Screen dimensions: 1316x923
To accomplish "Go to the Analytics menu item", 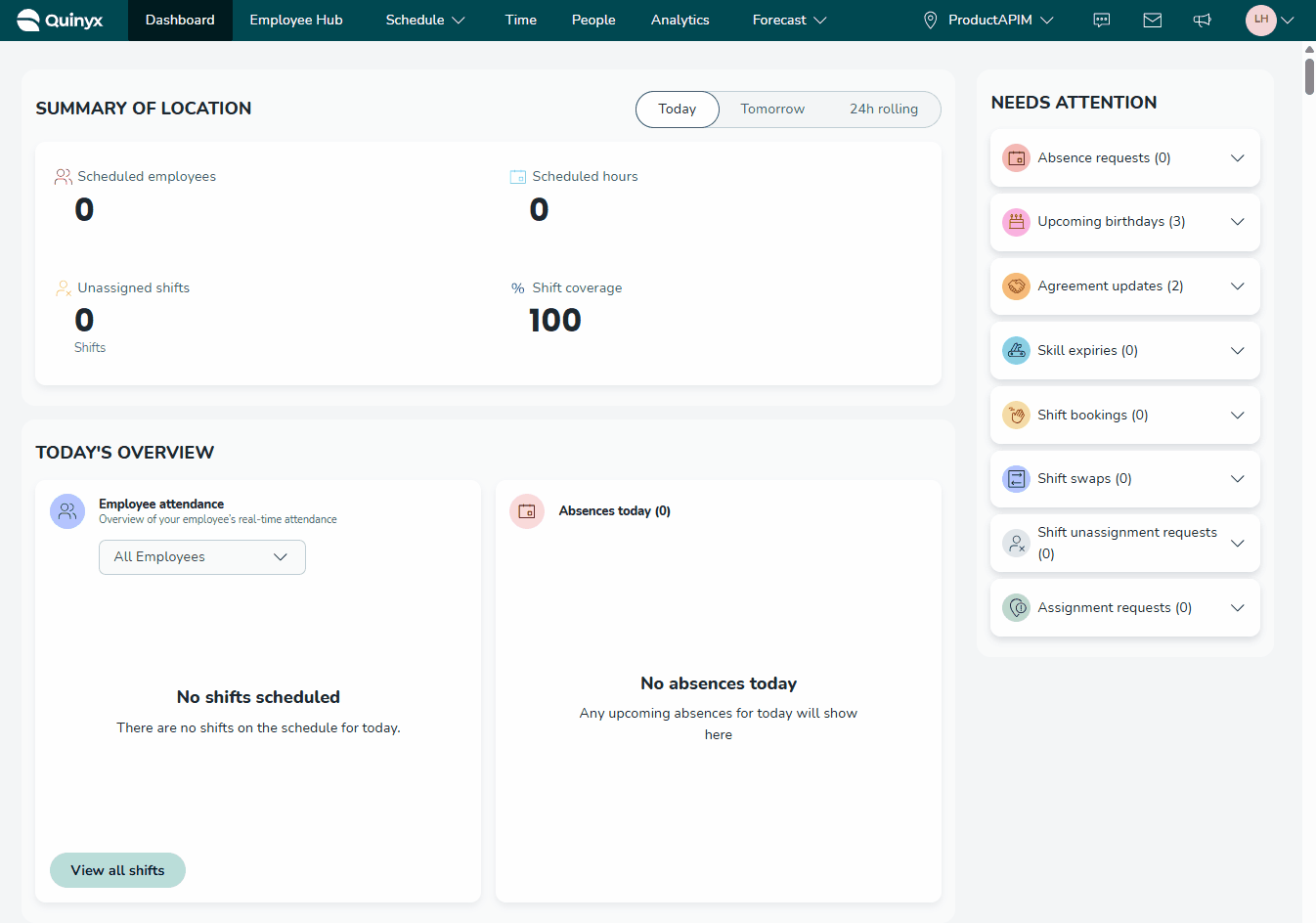I will [680, 21].
